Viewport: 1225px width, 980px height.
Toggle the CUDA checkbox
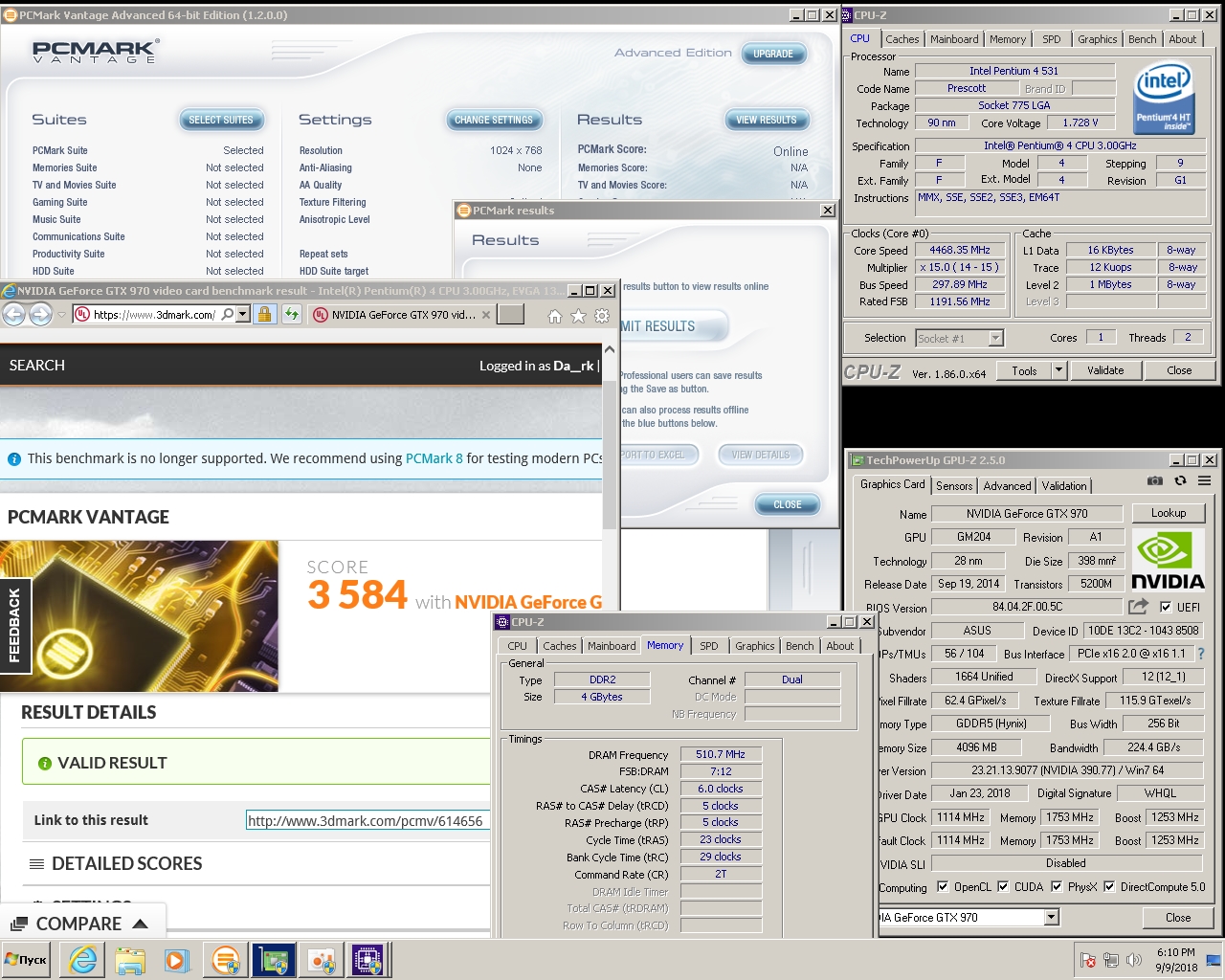[1003, 886]
